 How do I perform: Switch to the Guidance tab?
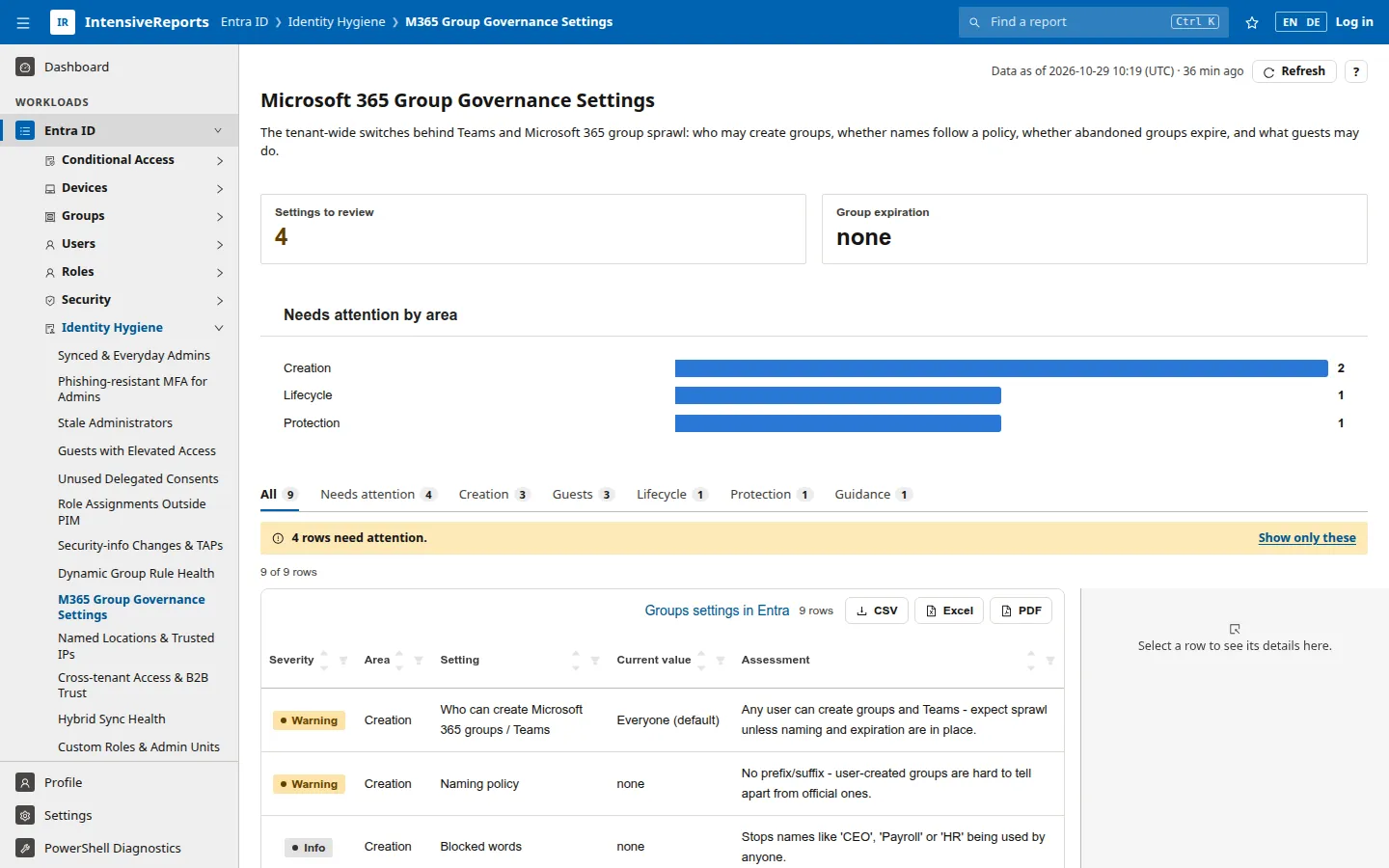873,495
